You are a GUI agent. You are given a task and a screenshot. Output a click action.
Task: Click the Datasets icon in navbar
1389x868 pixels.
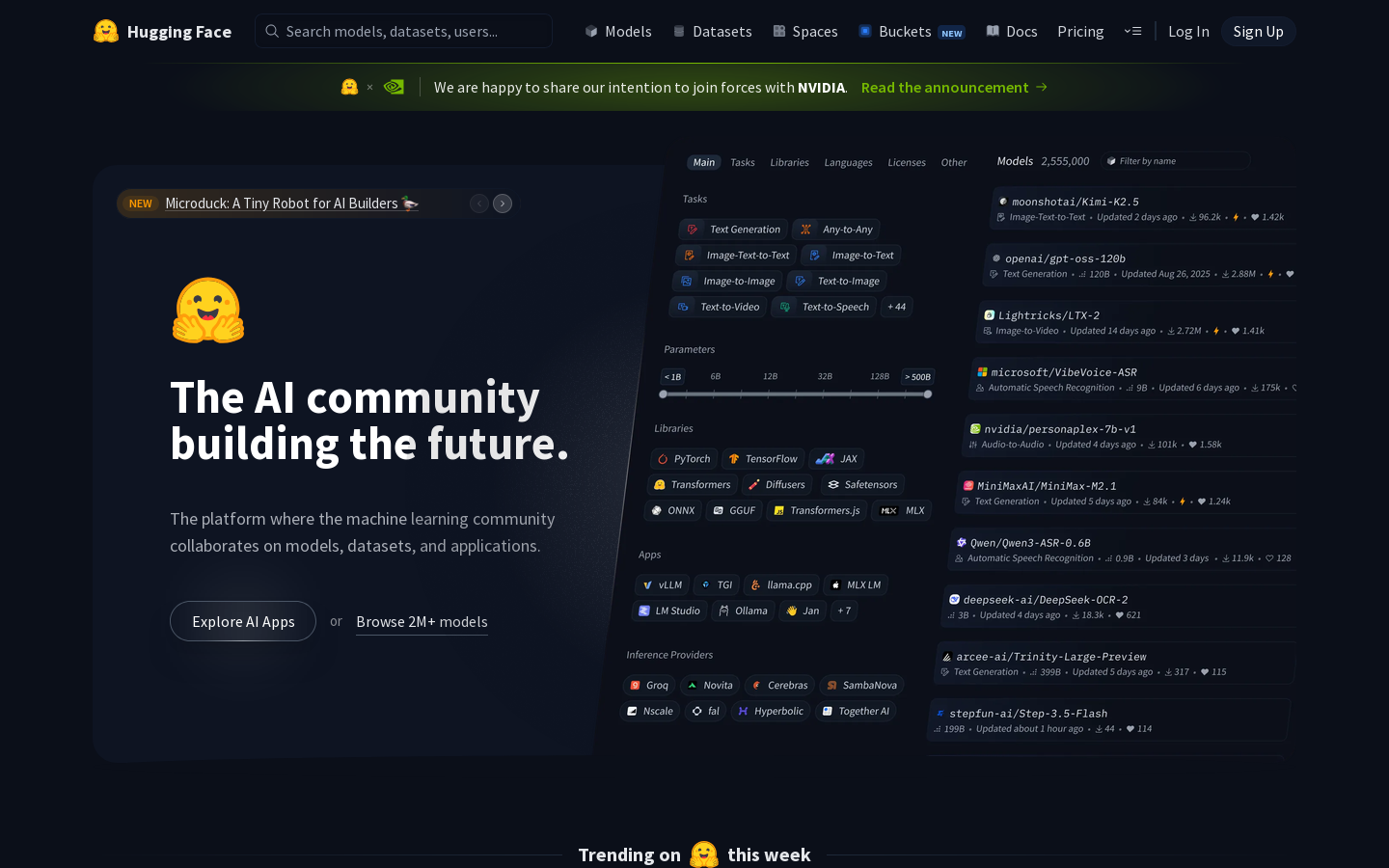point(679,31)
